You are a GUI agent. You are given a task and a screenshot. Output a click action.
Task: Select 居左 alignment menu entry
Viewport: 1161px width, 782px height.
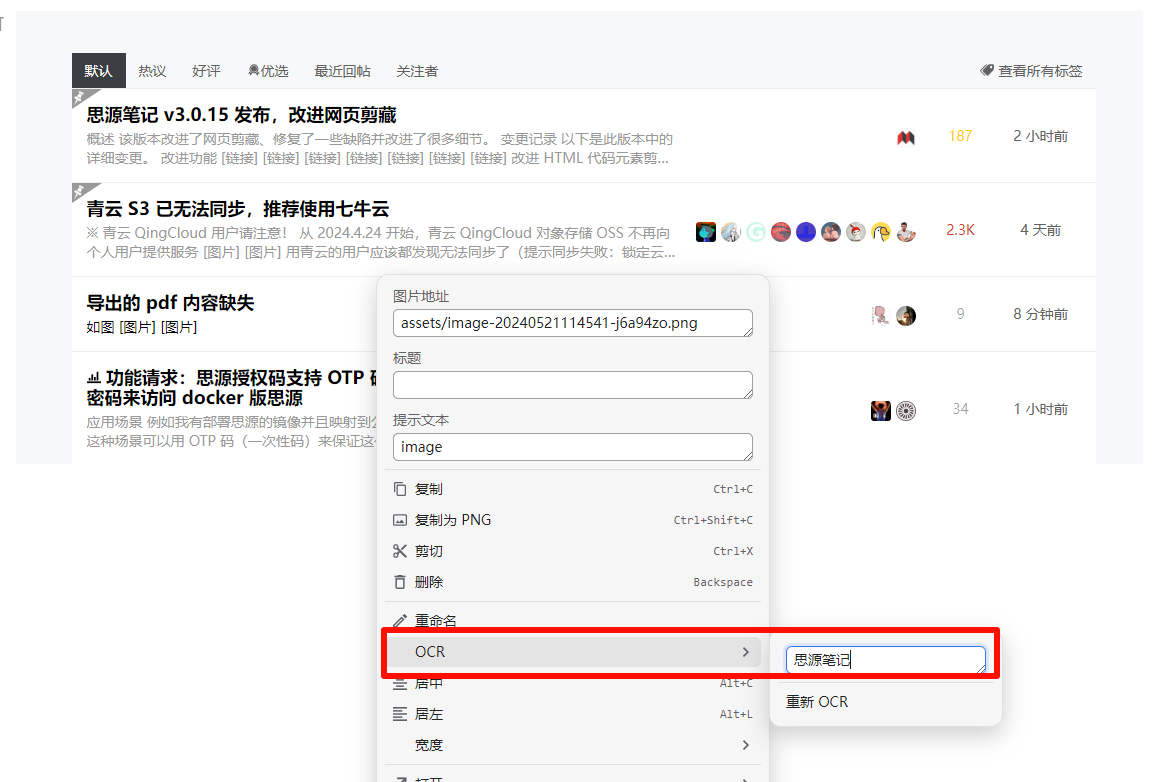click(x=572, y=714)
